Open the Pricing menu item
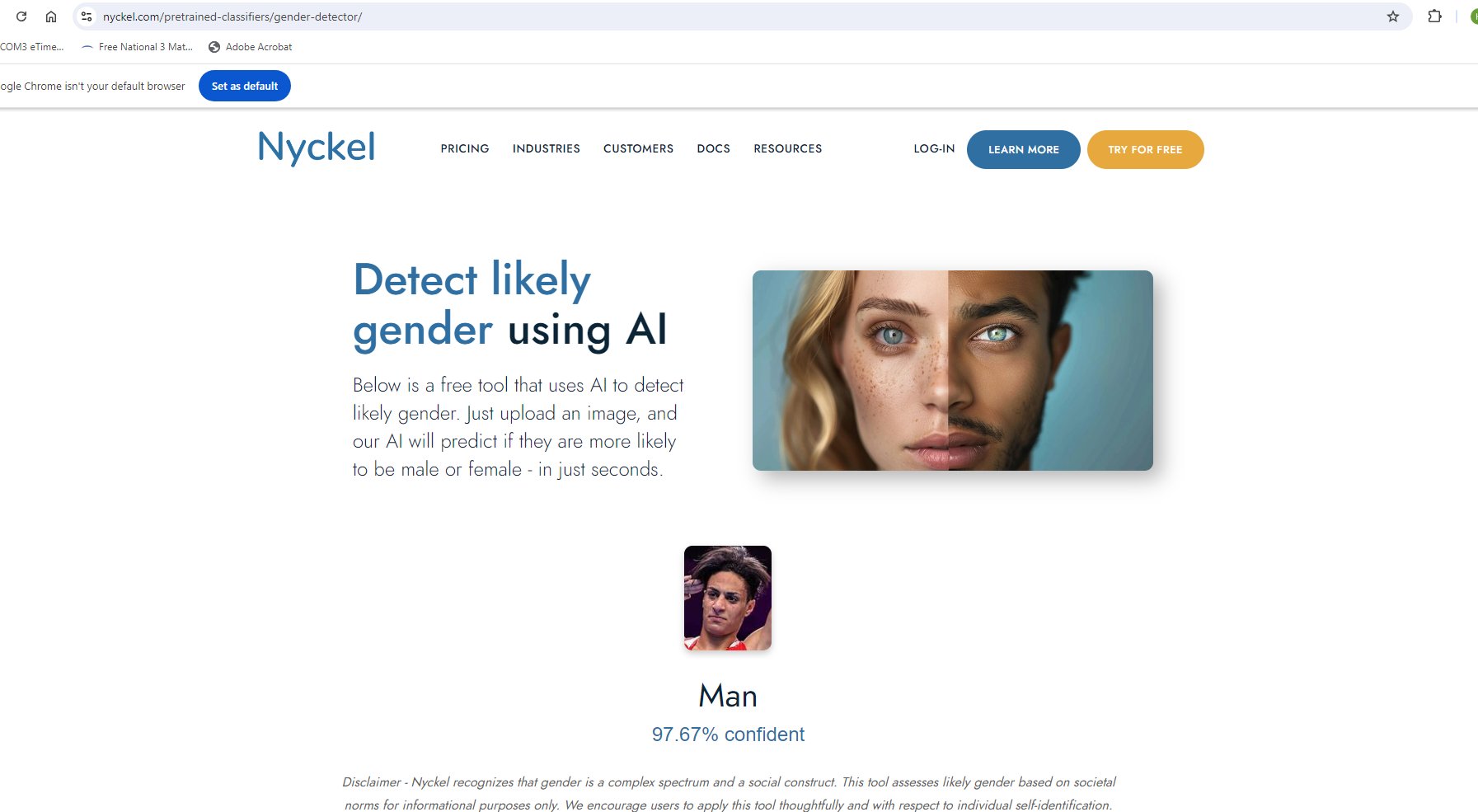The image size is (1478, 812). point(465,149)
